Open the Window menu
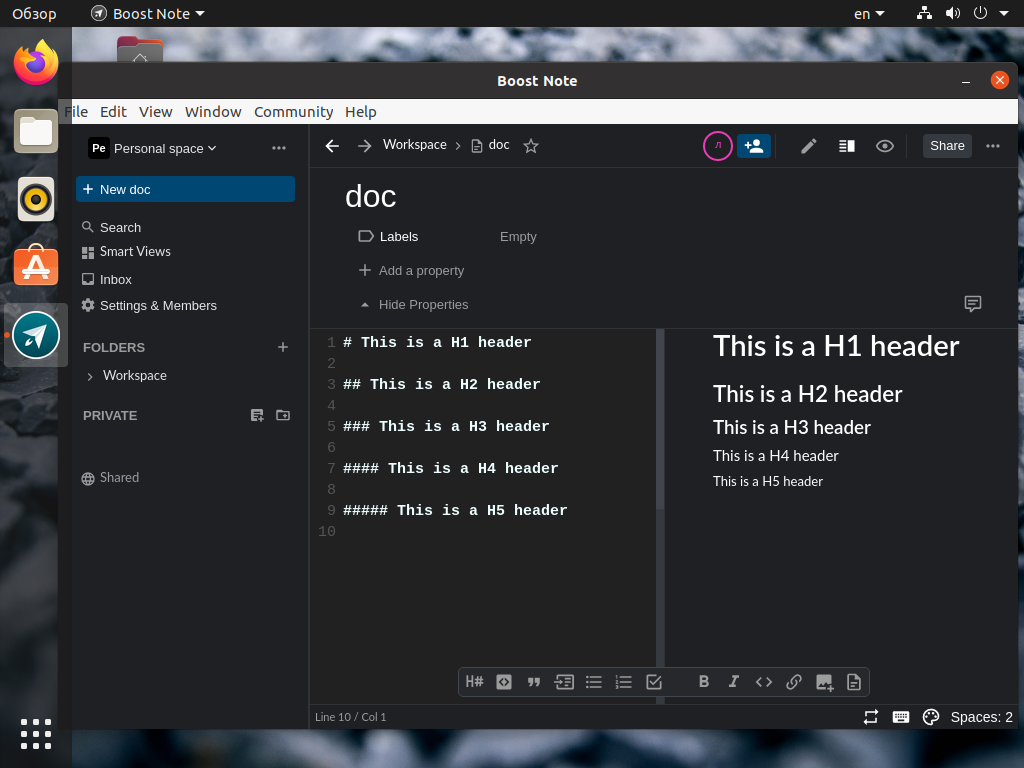 (213, 112)
